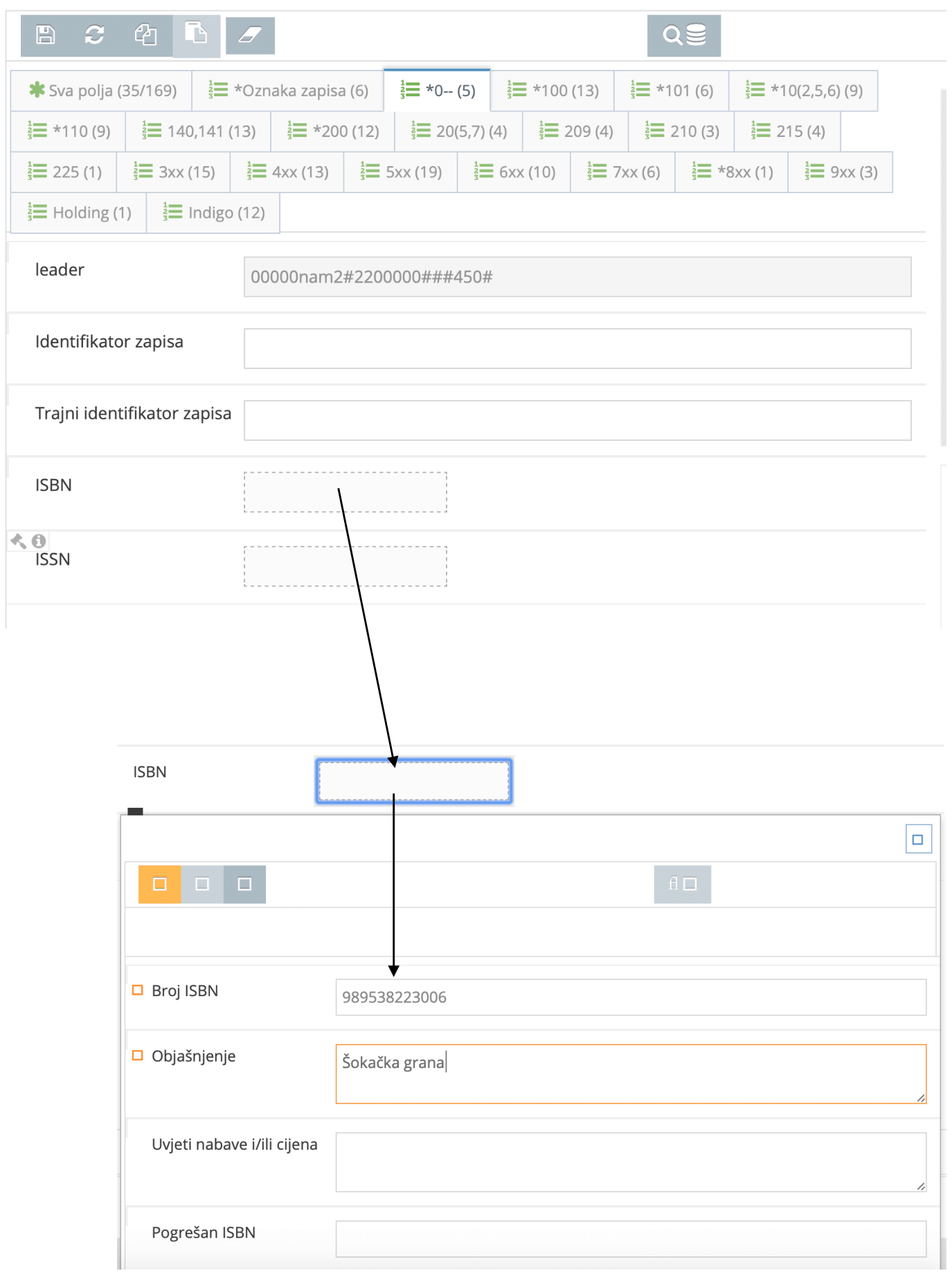Click the refresh arrows icon
Viewport: 952px width, 1273px height.
click(x=95, y=35)
